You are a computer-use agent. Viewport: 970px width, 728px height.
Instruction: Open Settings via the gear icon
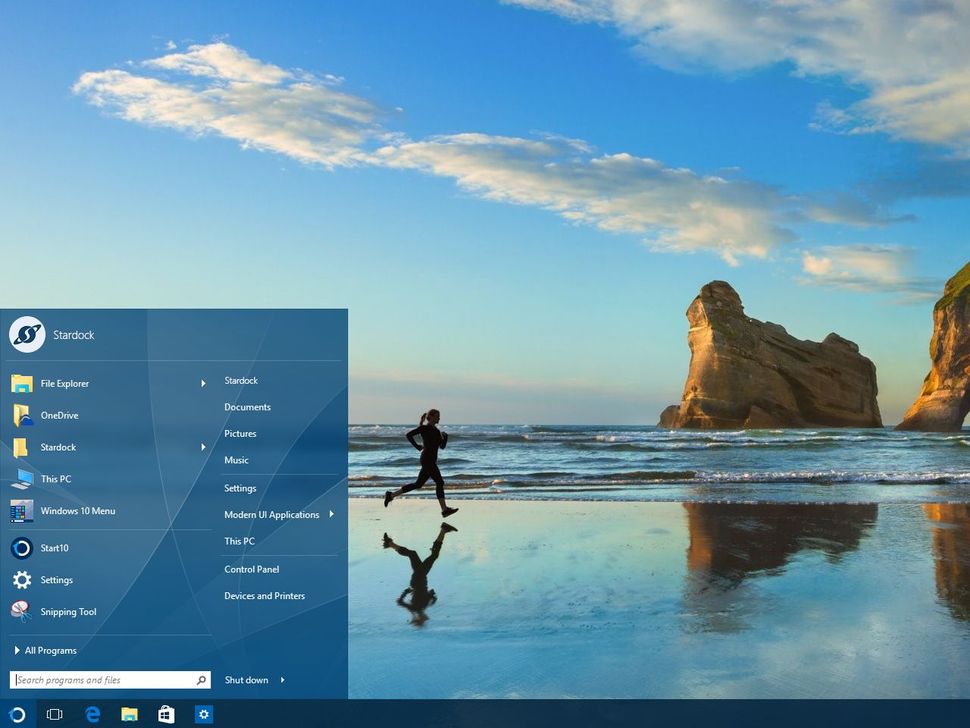[56, 580]
